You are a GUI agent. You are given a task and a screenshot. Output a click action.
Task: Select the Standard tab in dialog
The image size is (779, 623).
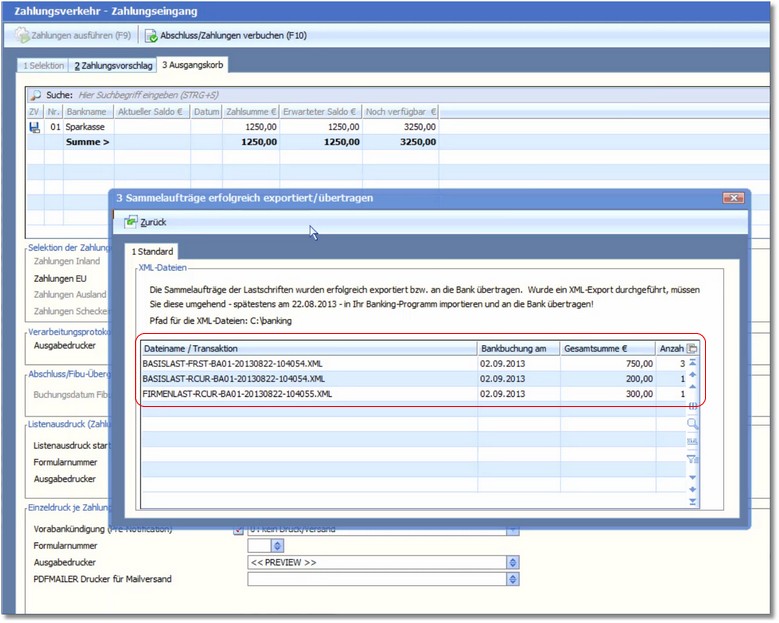tap(152, 251)
